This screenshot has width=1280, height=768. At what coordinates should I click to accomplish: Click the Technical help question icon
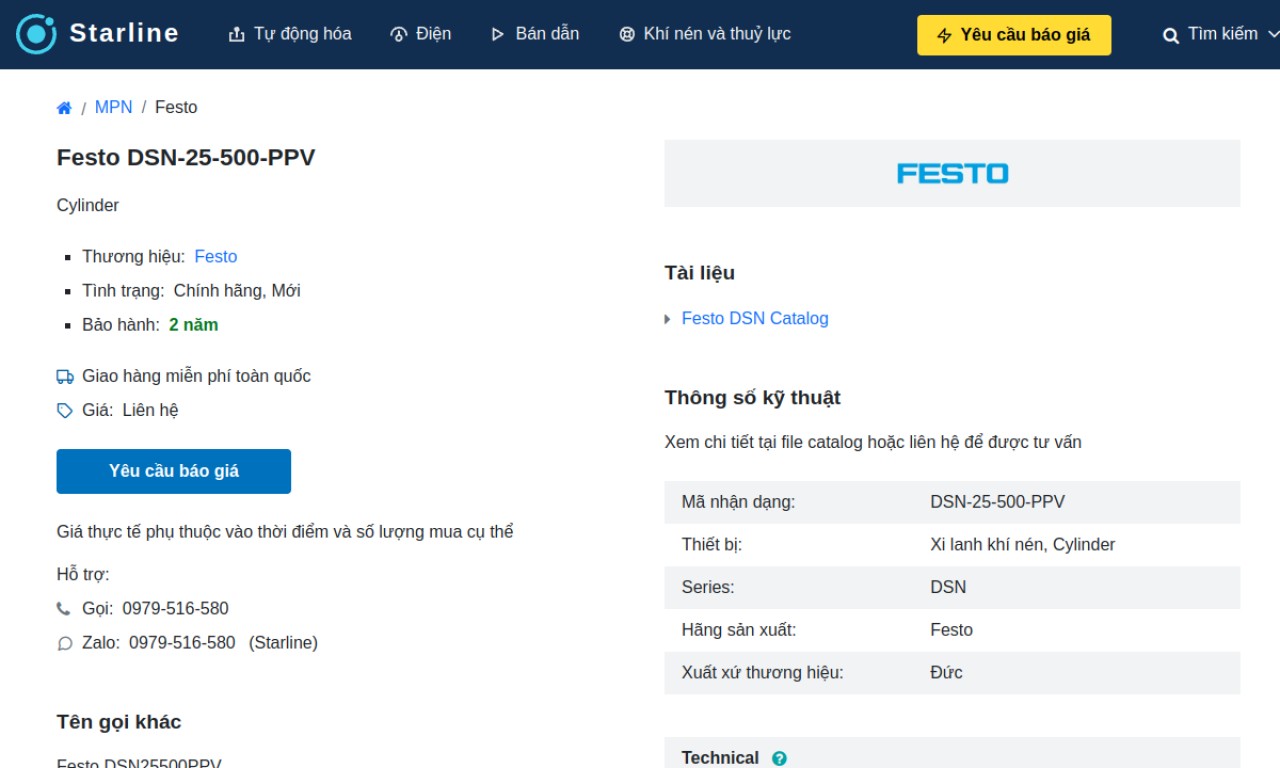click(779, 758)
